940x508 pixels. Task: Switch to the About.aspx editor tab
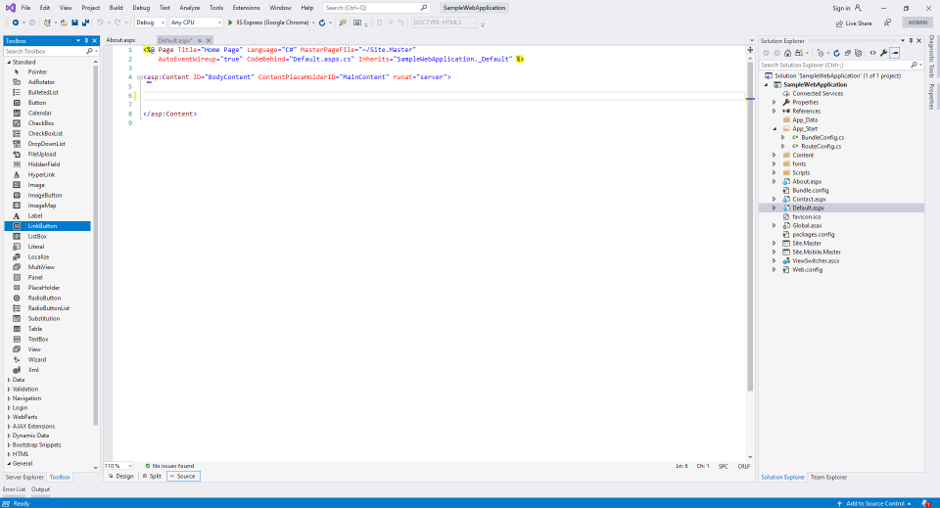(121, 40)
